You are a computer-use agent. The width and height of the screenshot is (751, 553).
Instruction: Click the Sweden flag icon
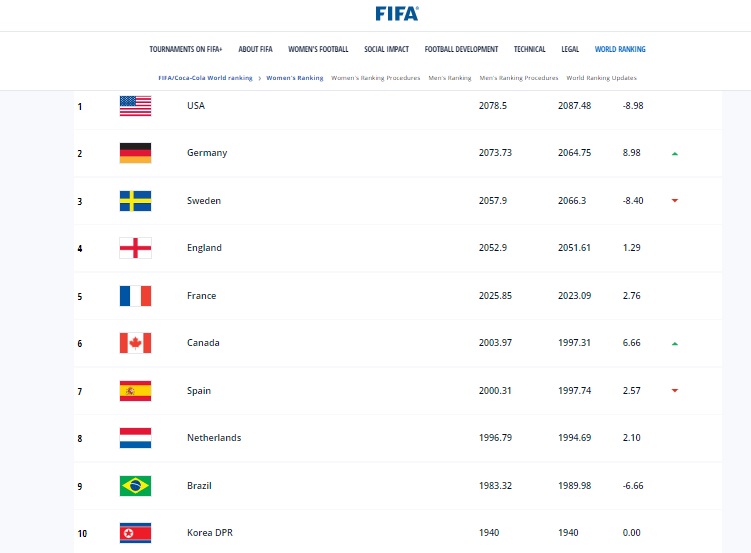click(135, 200)
